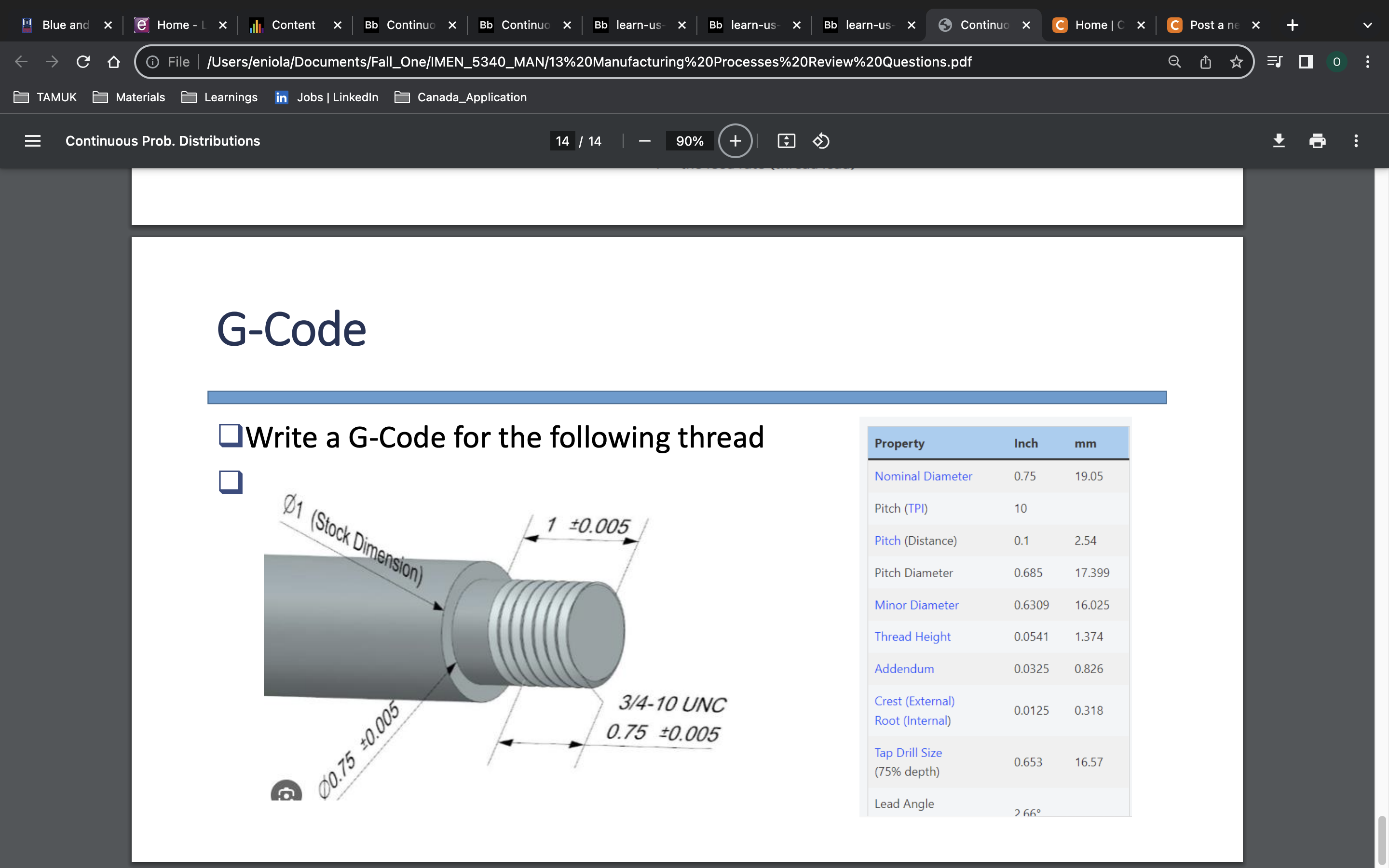Open the tab search chevron

(1368, 25)
